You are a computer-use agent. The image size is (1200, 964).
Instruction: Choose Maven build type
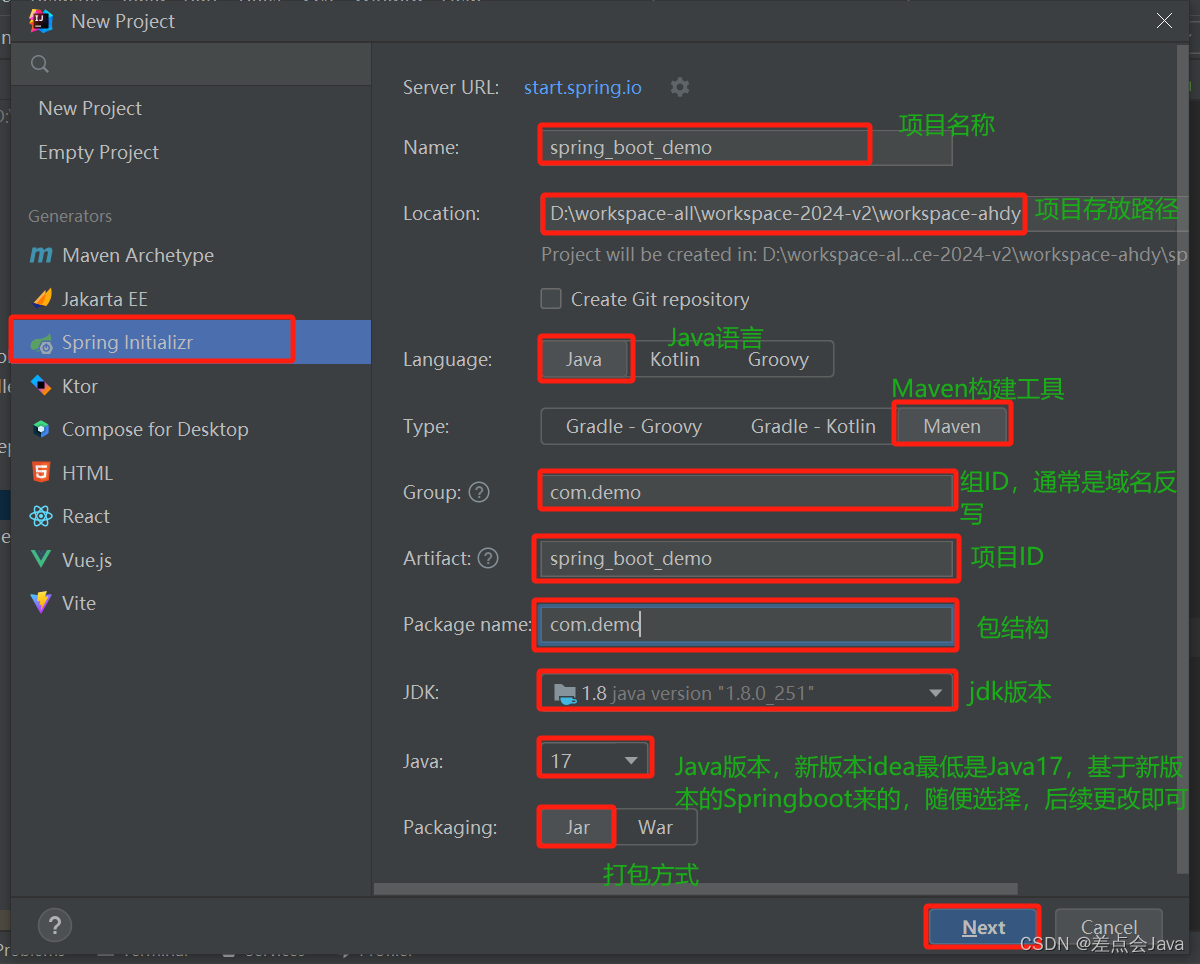click(x=952, y=426)
